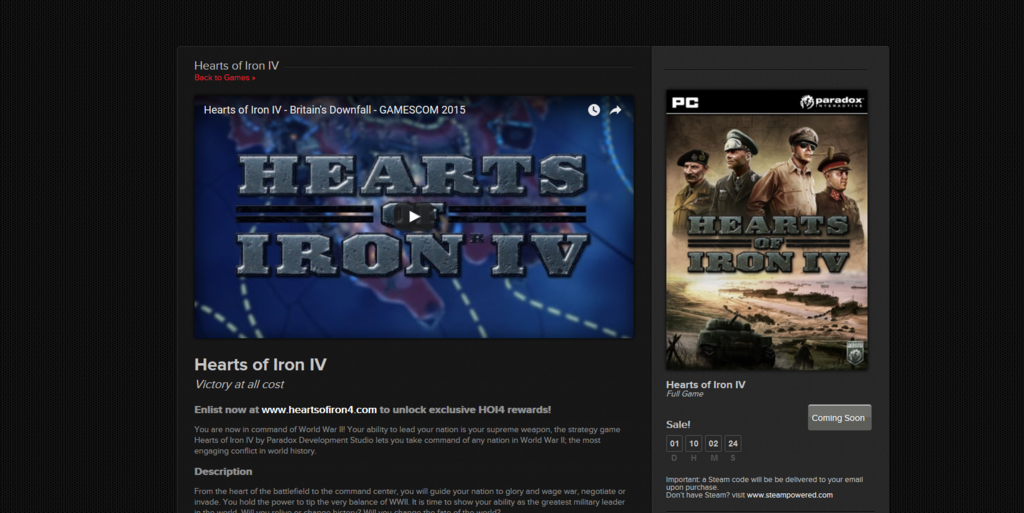Open the video title link at top of player
The width and height of the screenshot is (1024, 513).
(334, 110)
